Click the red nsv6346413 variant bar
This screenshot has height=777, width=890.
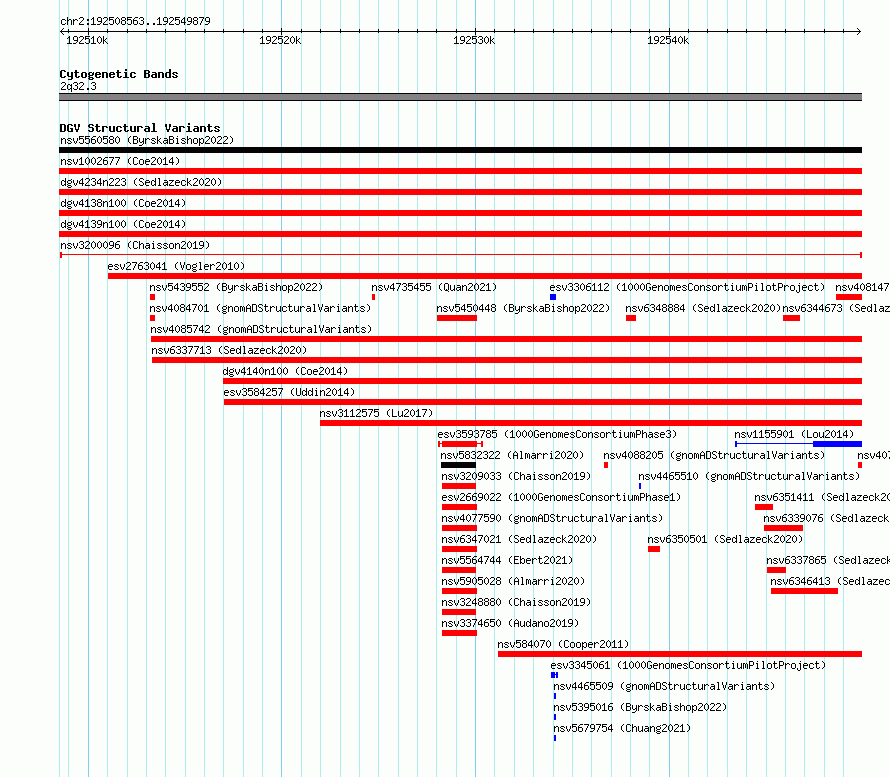pos(804,591)
